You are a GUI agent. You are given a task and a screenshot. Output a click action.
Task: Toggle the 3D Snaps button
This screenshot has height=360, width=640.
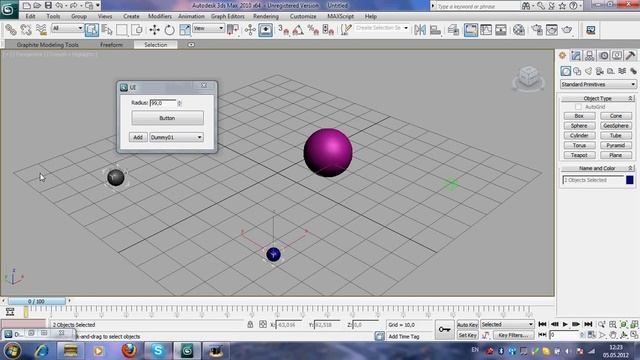283,29
